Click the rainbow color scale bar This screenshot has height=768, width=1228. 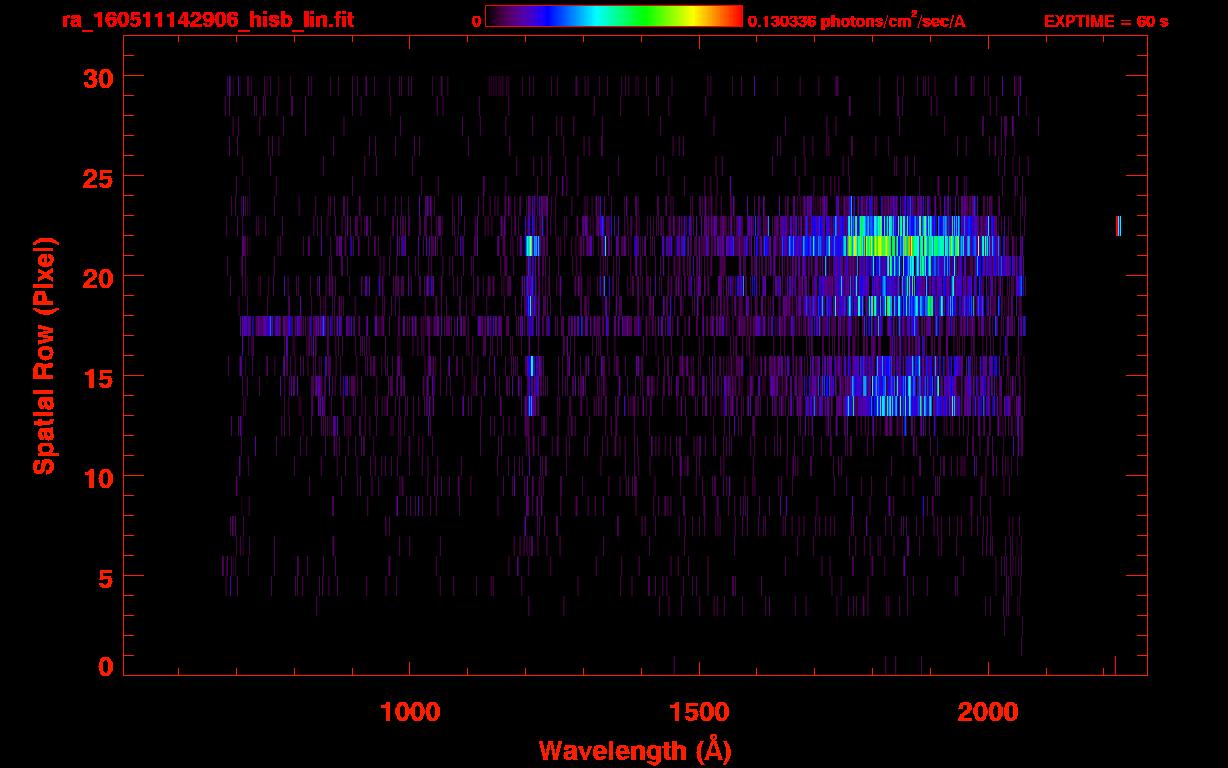pos(614,16)
